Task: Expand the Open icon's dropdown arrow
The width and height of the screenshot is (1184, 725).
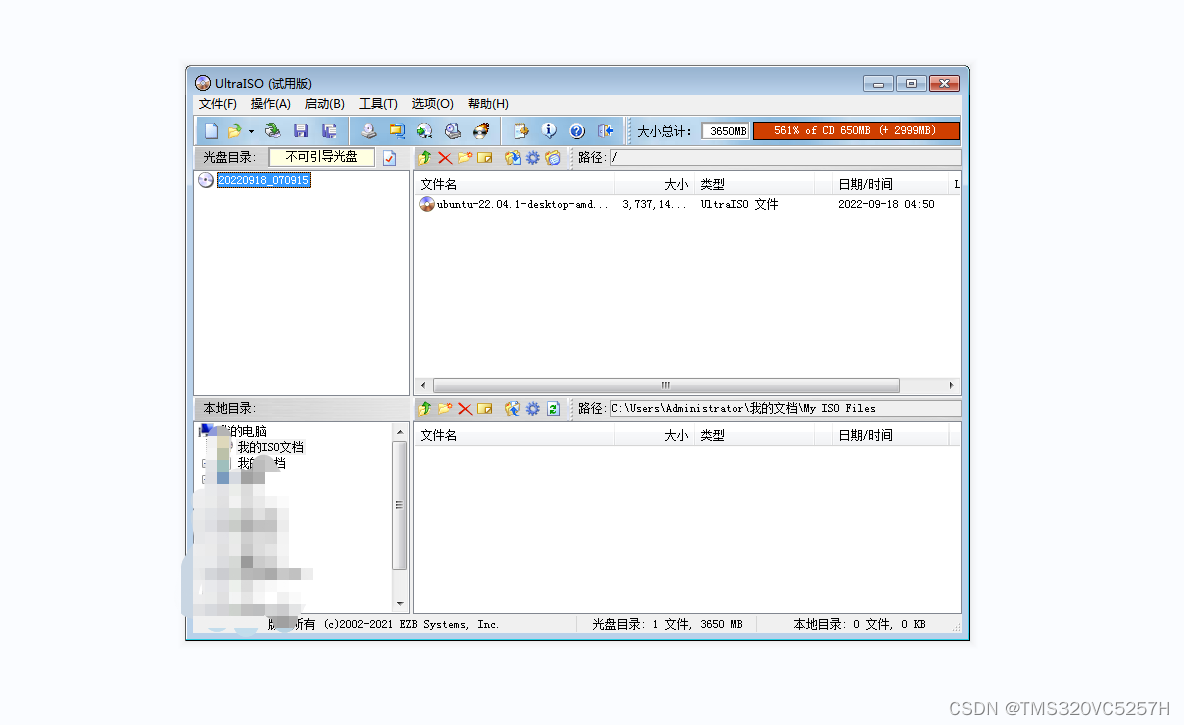Action: coord(251,131)
